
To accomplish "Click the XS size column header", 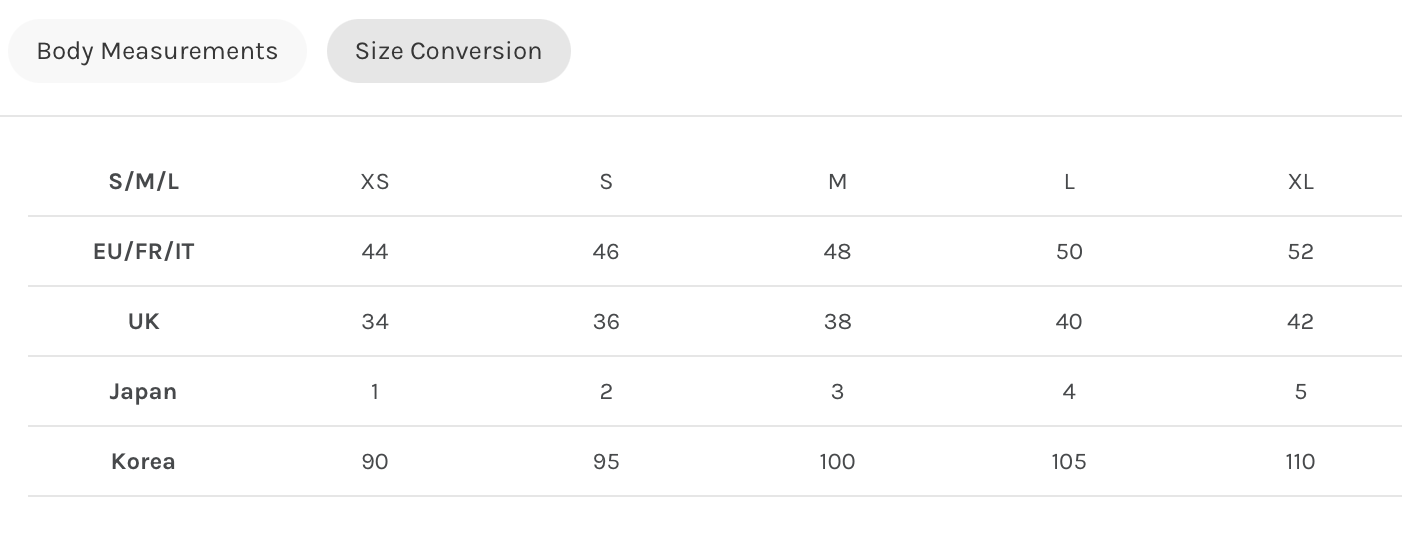I will point(375,181).
